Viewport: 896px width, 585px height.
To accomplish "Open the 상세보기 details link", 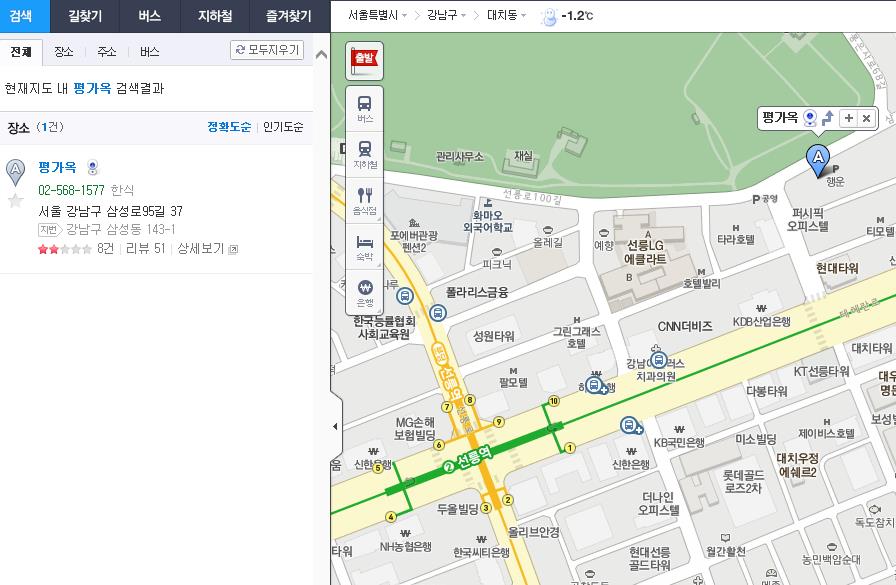I will tap(208, 248).
